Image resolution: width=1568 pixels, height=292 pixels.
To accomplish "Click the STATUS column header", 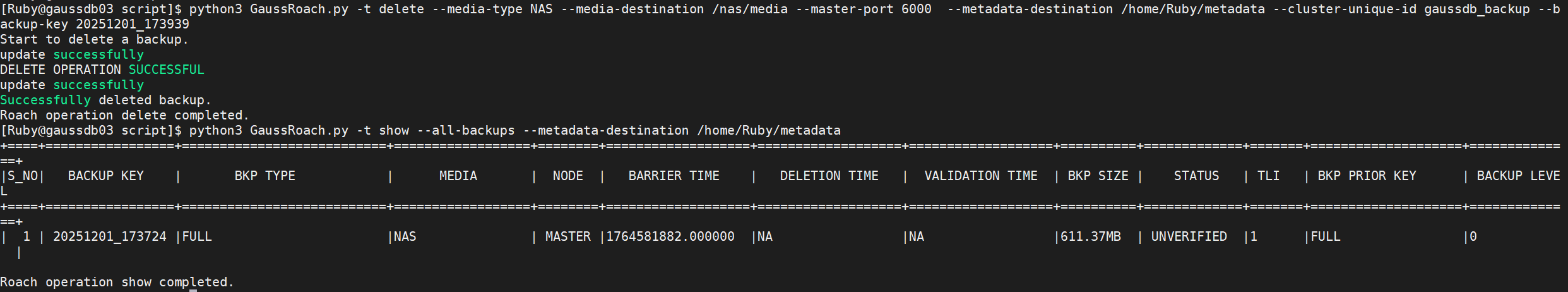I will coord(1197,176).
